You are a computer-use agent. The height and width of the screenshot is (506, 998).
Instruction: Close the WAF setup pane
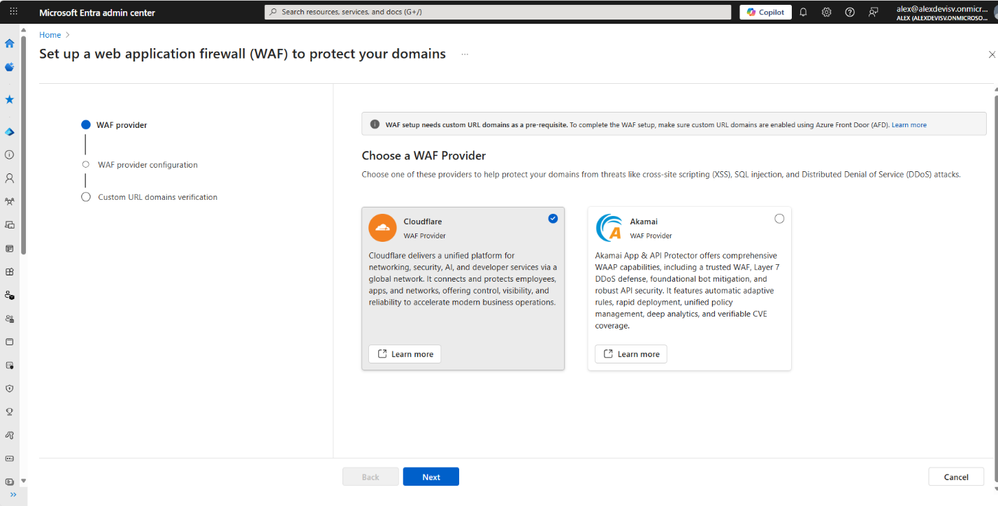992,55
